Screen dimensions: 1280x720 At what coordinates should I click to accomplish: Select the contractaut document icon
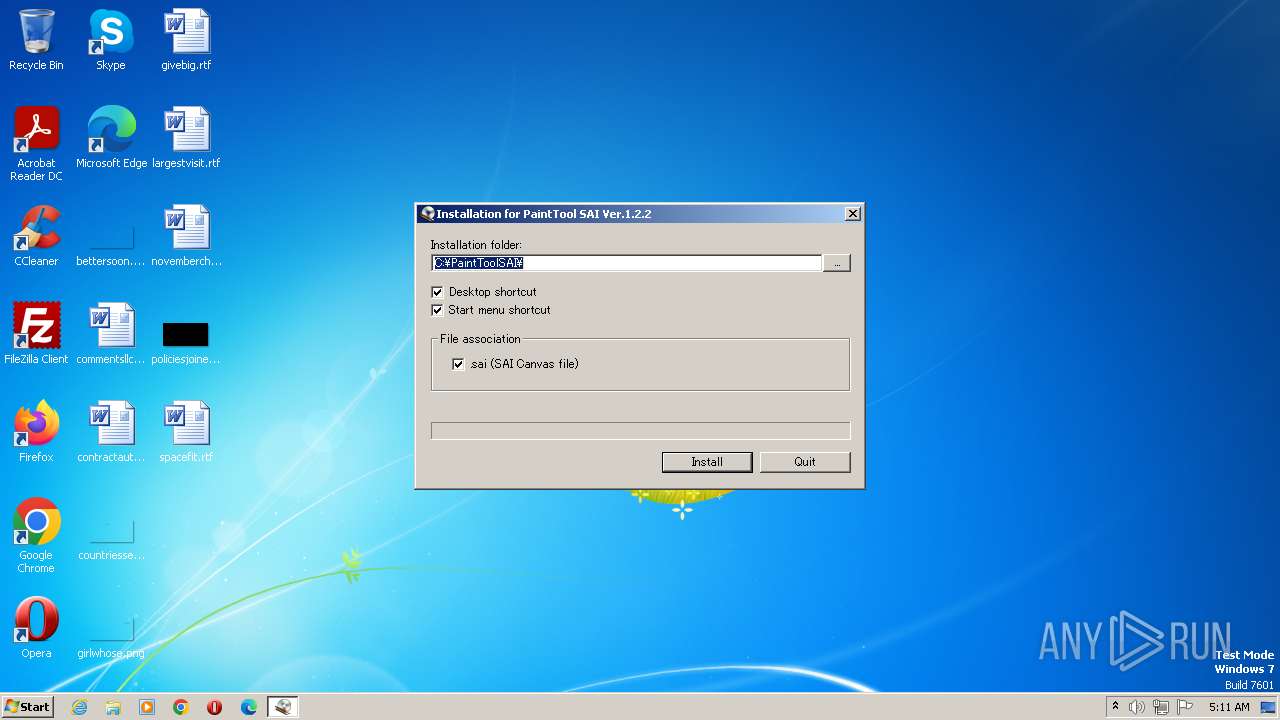click(x=111, y=432)
